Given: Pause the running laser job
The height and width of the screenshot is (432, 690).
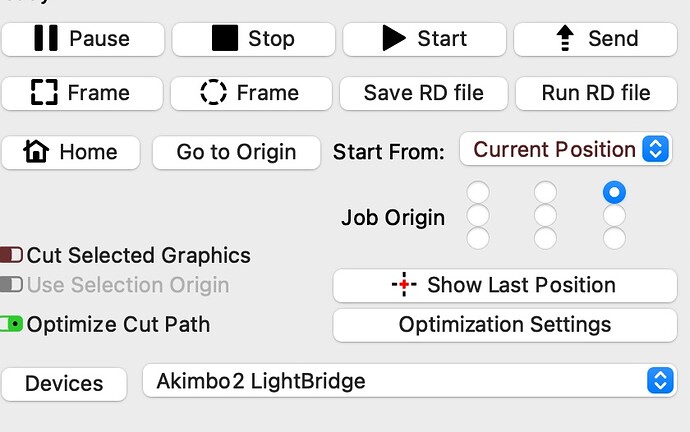Looking at the screenshot, I should [x=83, y=39].
